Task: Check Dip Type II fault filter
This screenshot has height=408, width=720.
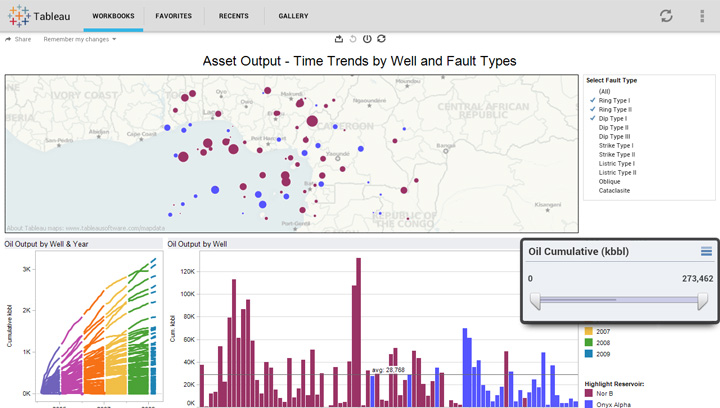Action: [613, 128]
